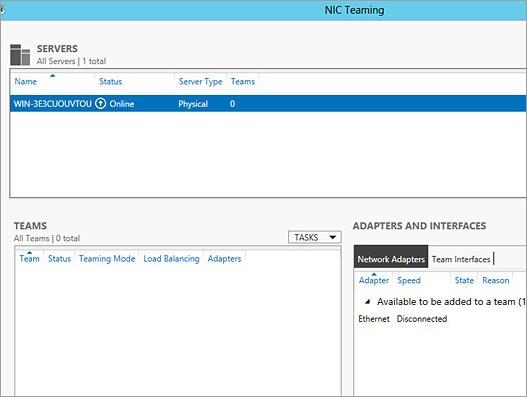Sort servers by Teams column
527x397 pixels.
coord(243,81)
